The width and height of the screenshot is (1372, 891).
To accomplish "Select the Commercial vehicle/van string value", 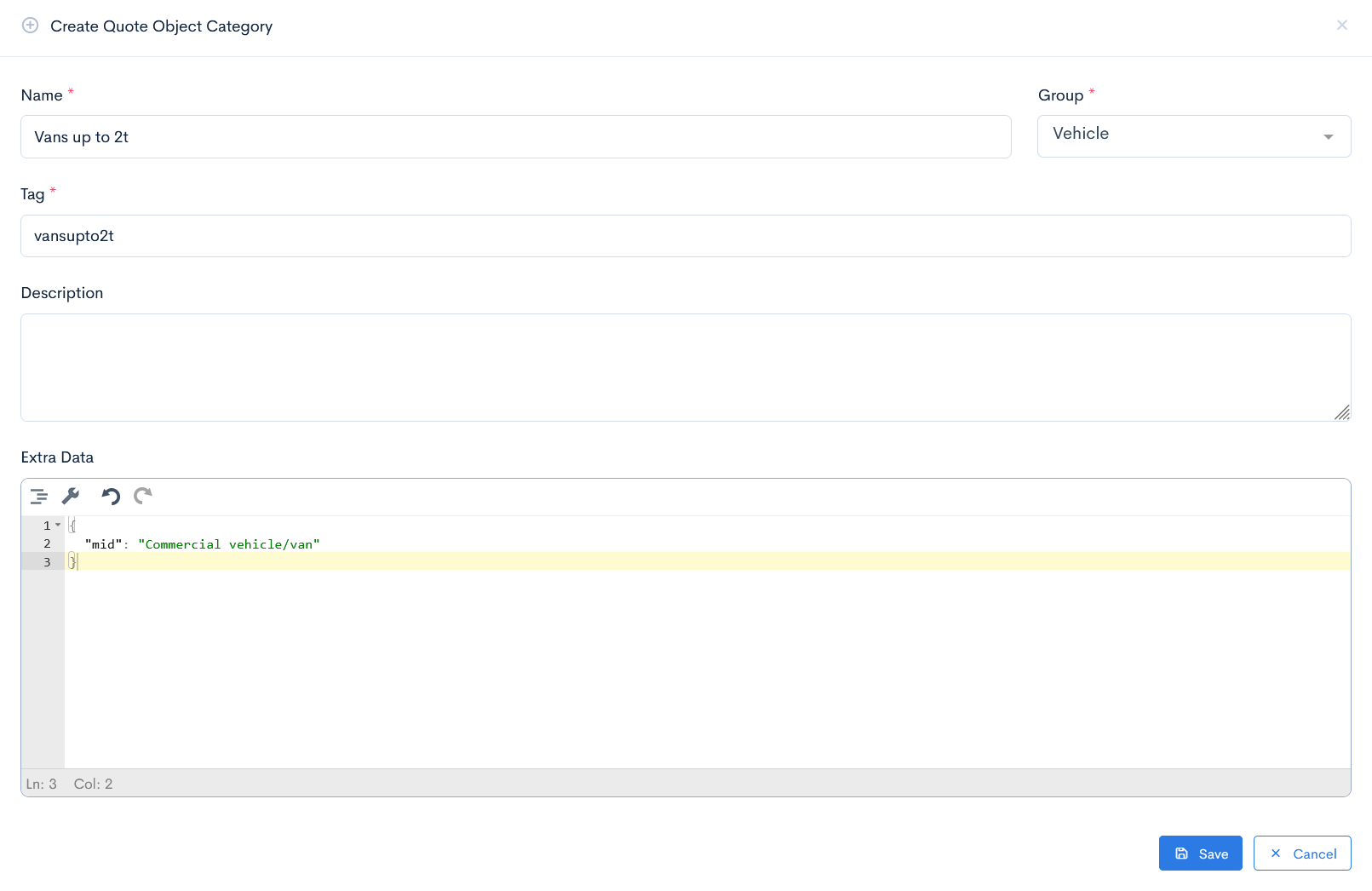I will point(230,543).
